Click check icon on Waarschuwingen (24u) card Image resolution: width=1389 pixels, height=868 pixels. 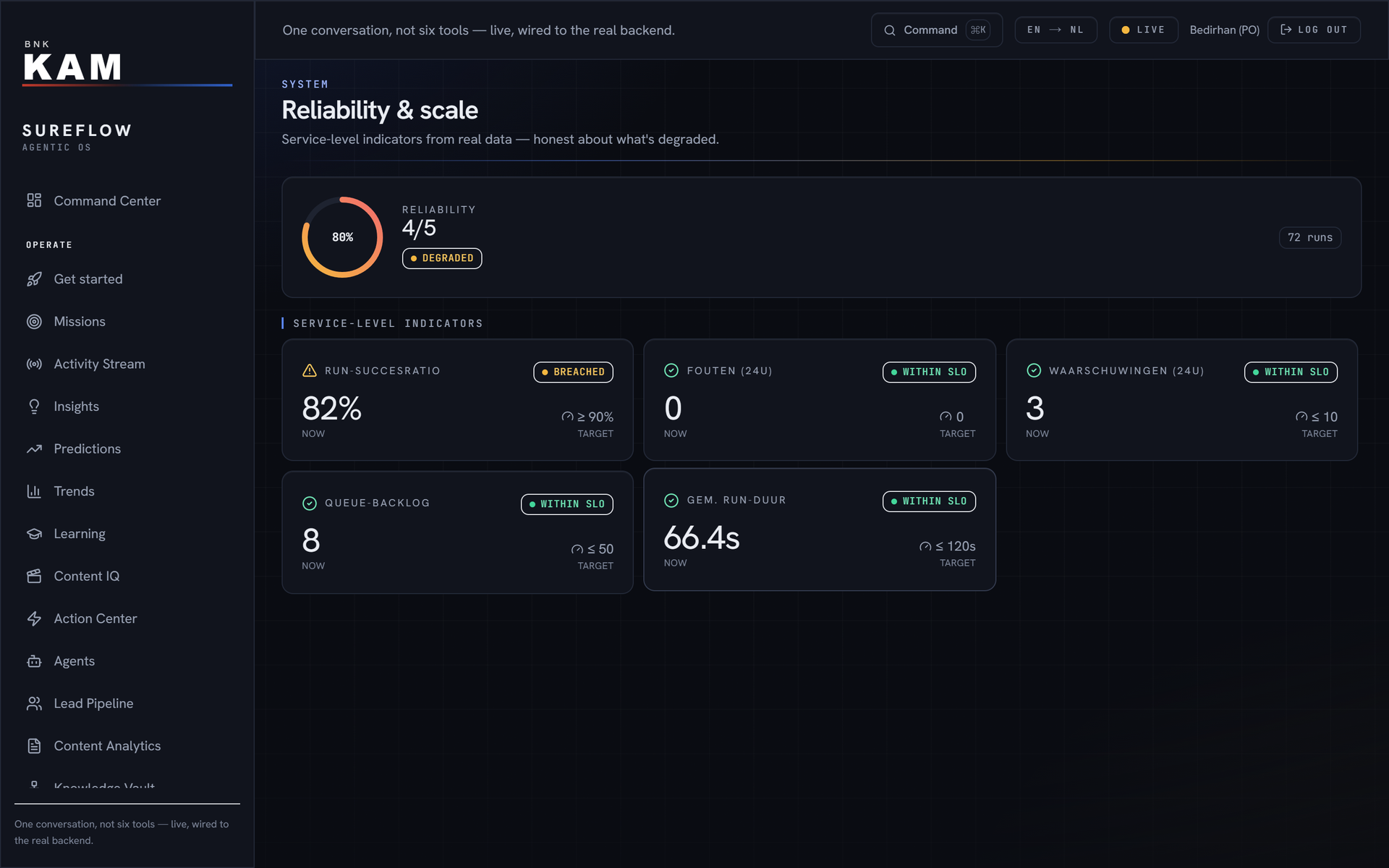(1034, 370)
